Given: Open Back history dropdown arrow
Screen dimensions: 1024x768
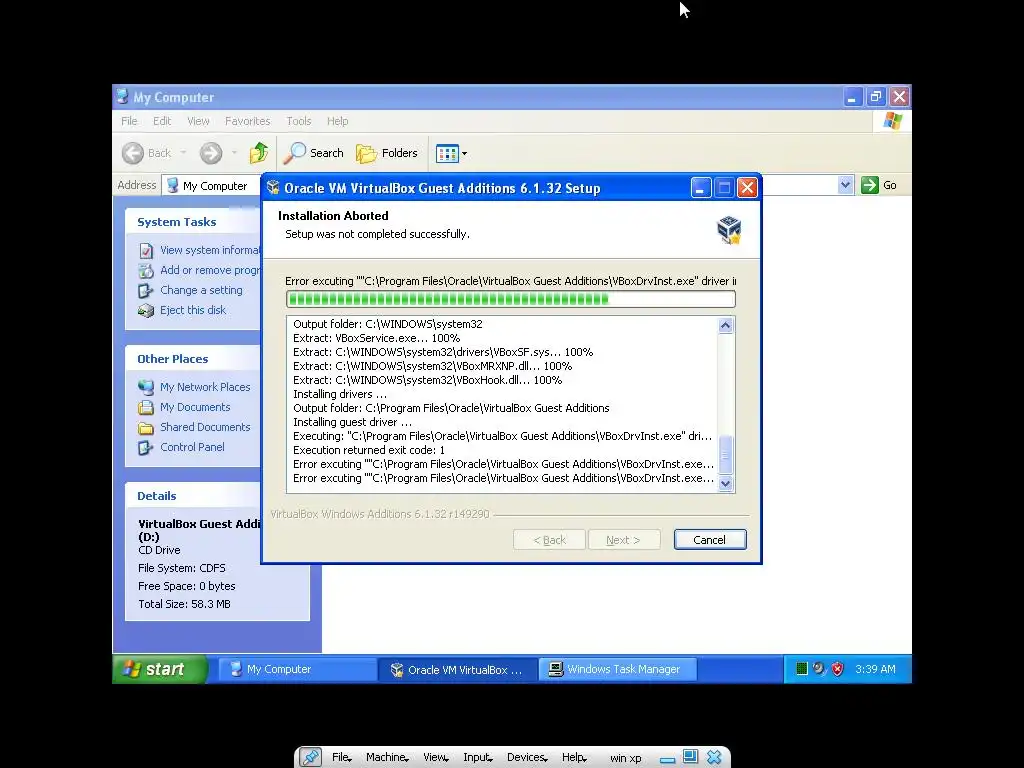Looking at the screenshot, I should pos(184,153).
